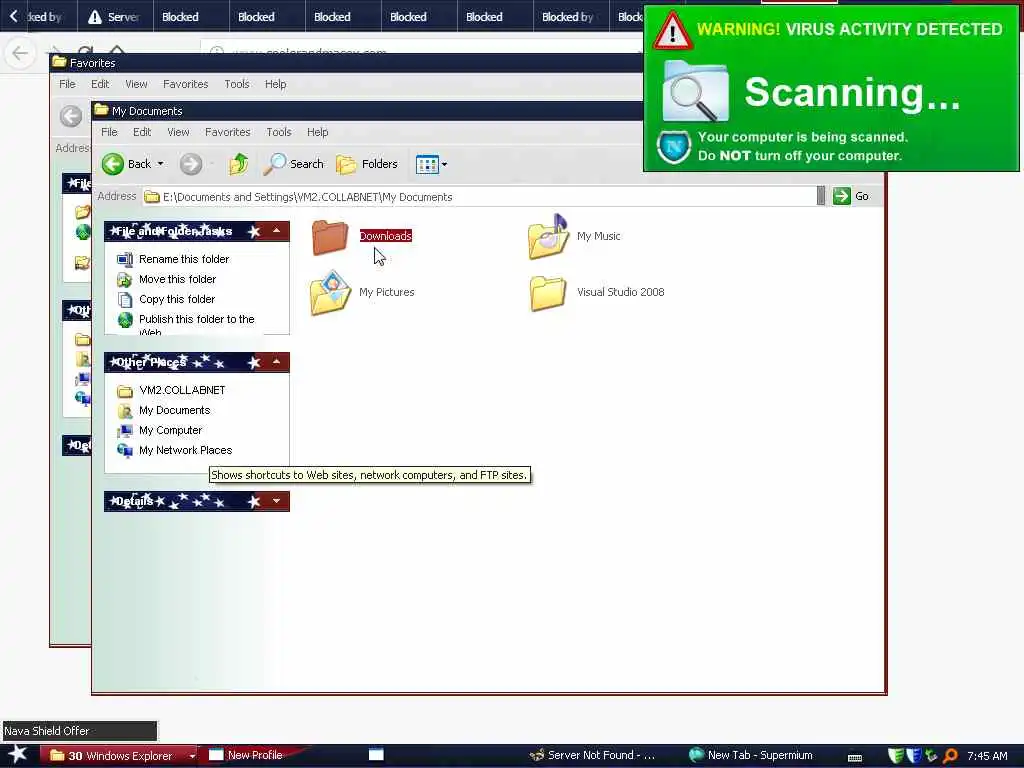
Task: Click the highlighted Downloads label
Action: pos(385,236)
